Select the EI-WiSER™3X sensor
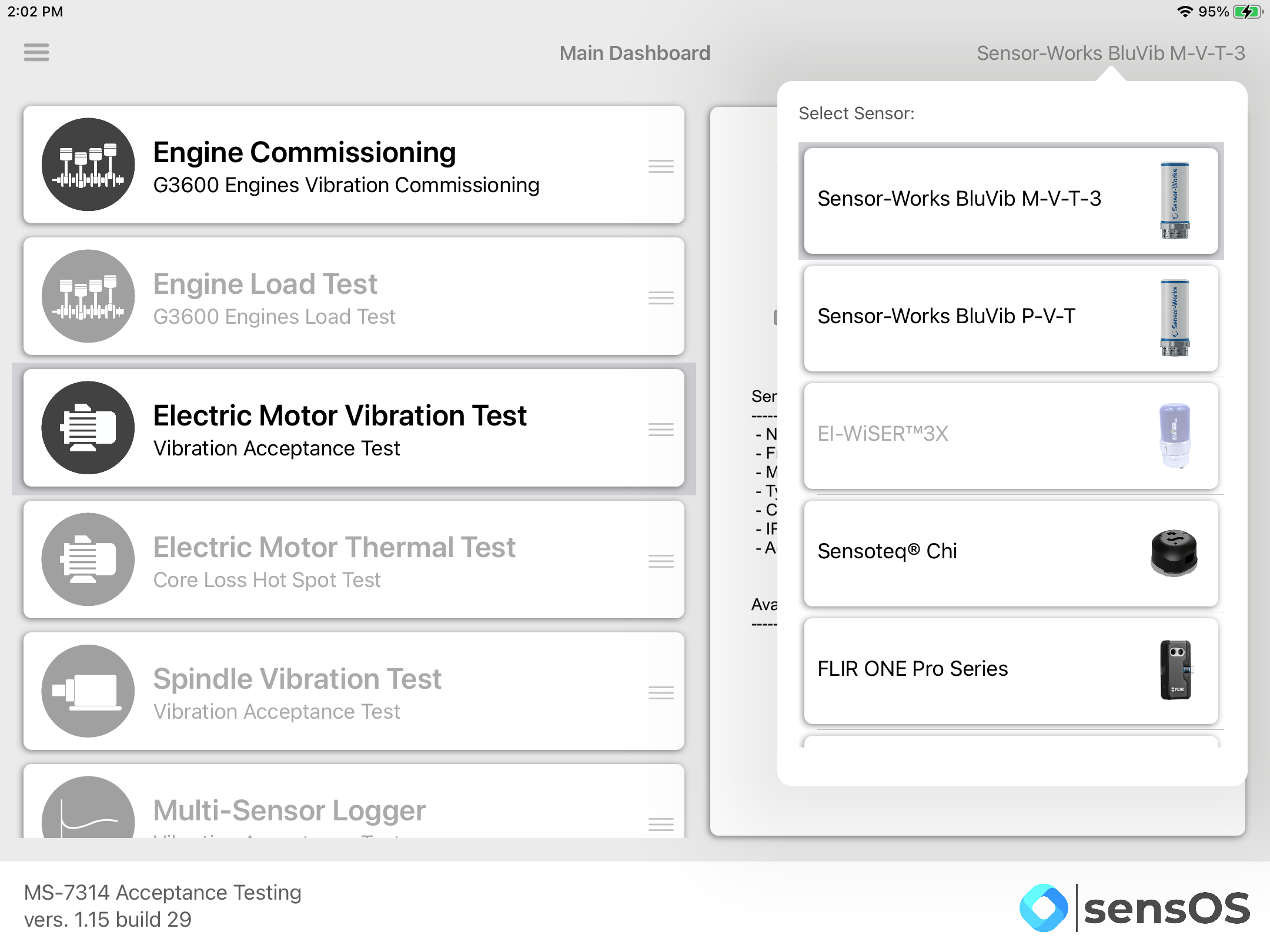The image size is (1270, 952). coord(1011,436)
